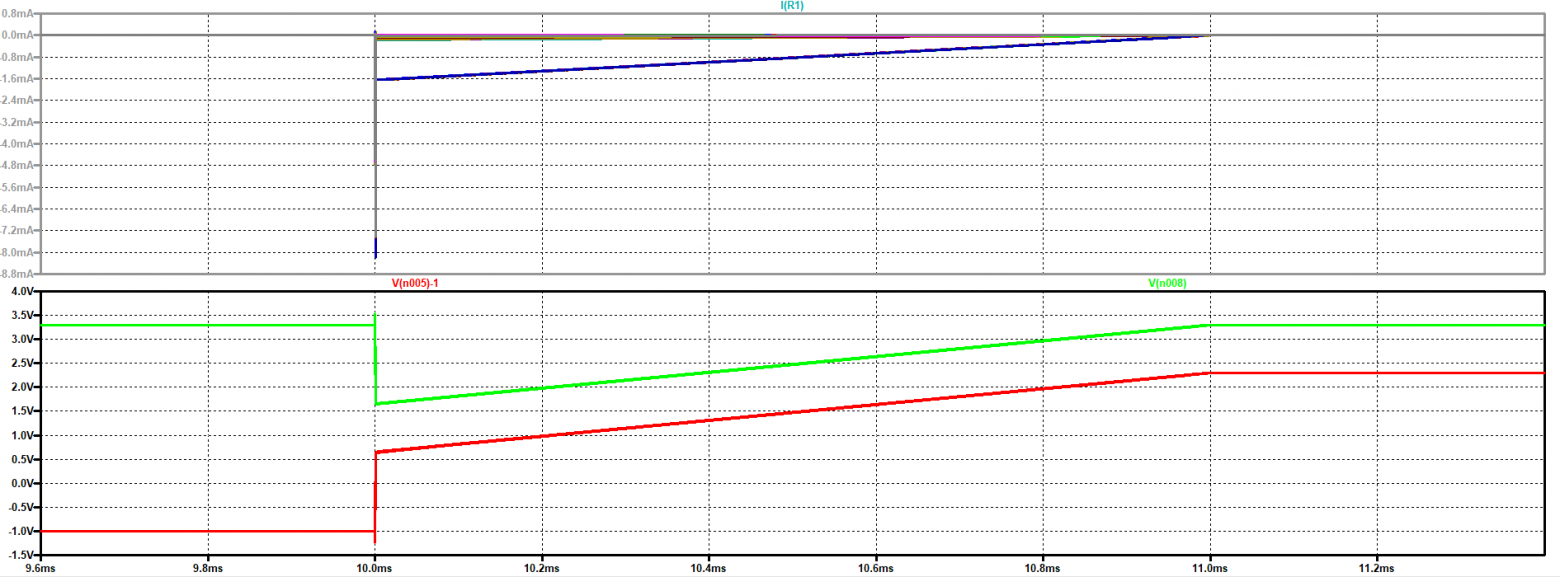Click the I(R1) trace label
Viewport: 1560px width, 577px height.
[x=792, y=6]
